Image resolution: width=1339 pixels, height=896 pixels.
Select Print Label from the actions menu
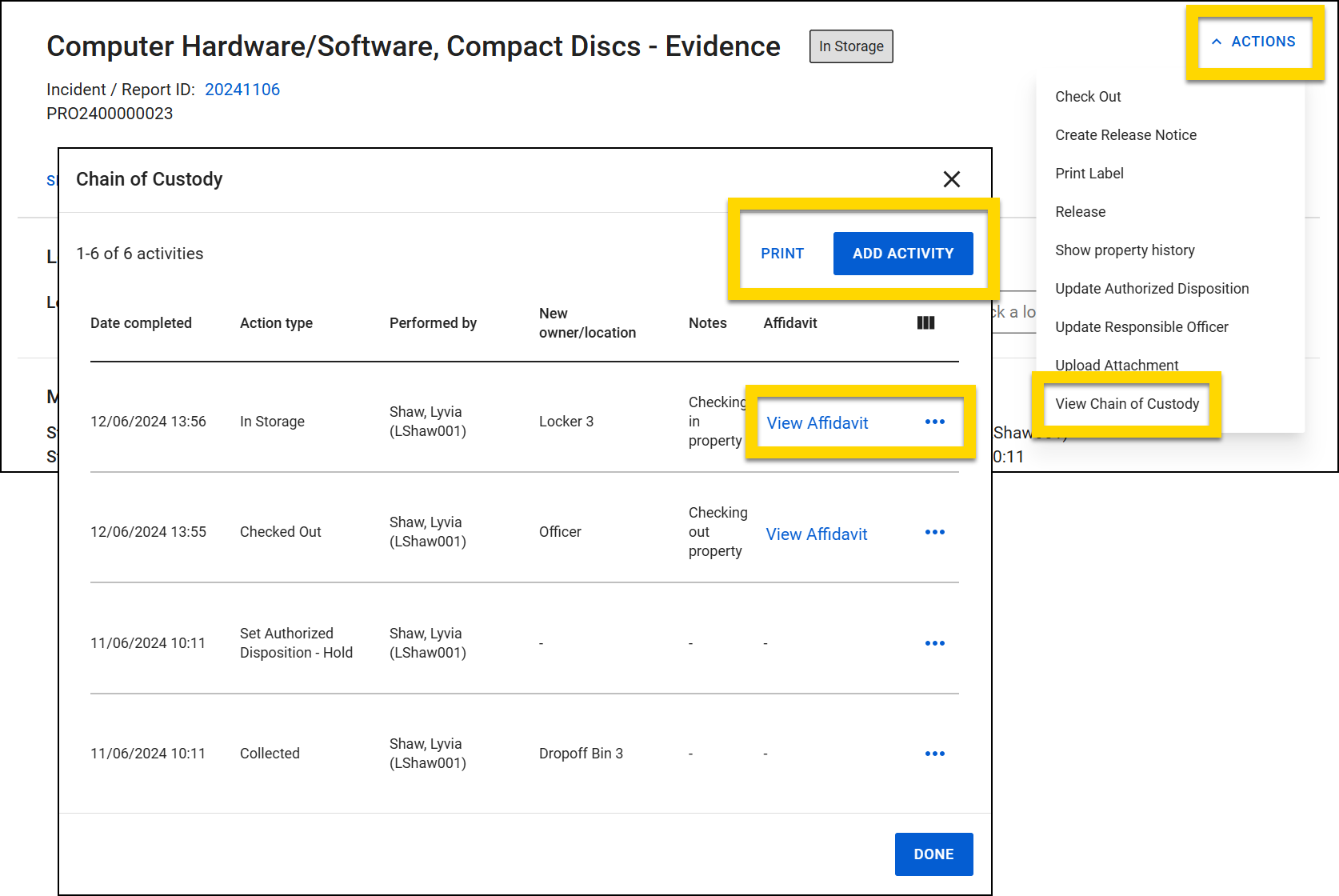(x=1089, y=173)
